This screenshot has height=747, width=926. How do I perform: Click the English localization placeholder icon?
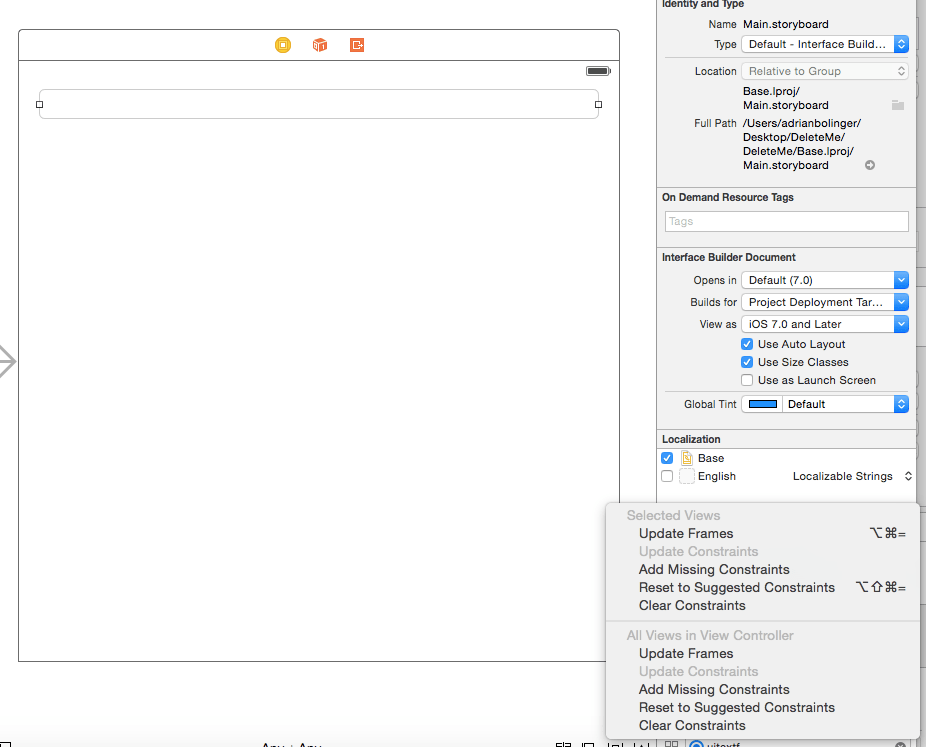coord(687,477)
